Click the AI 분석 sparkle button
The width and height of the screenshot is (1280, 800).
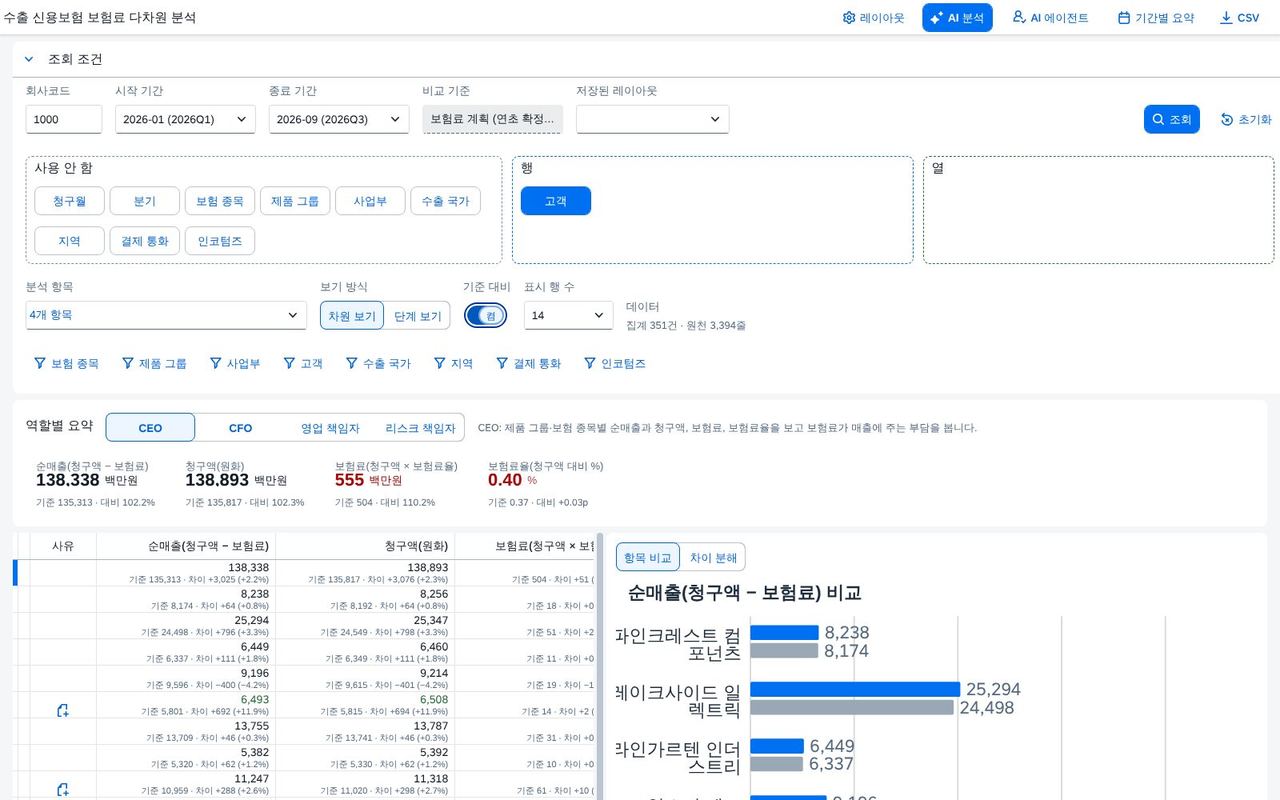pos(957,18)
